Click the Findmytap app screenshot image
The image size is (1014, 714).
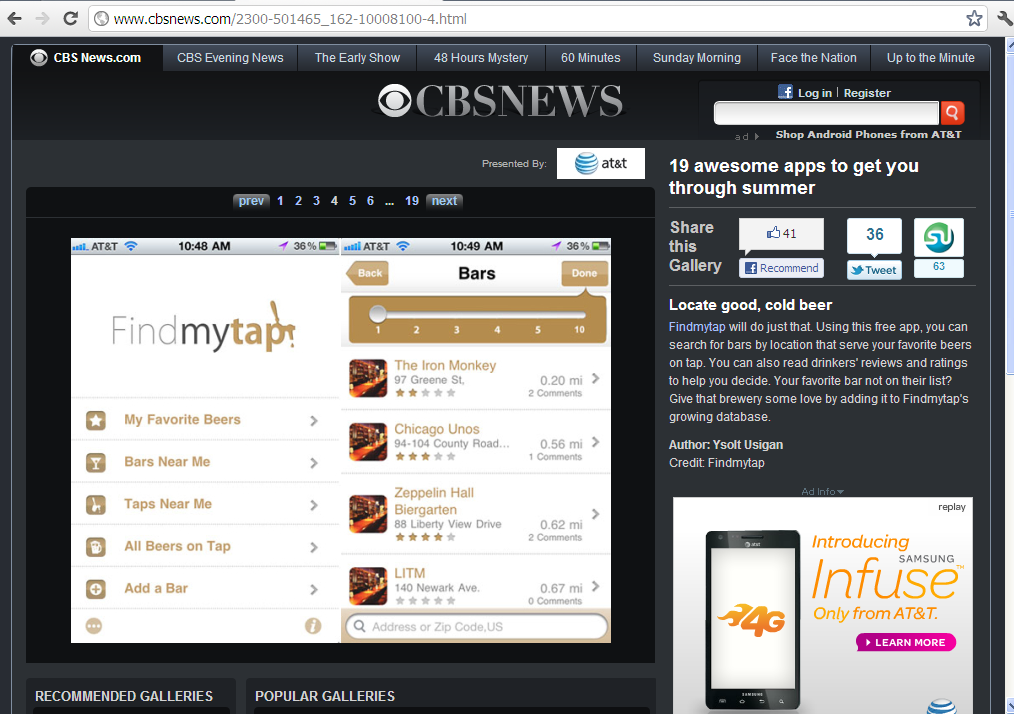(341, 440)
